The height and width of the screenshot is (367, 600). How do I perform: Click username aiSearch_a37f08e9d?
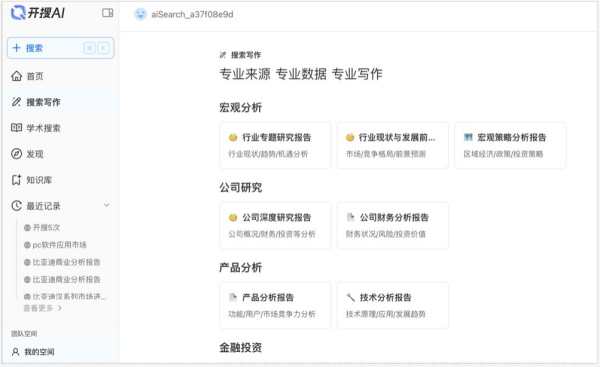(x=192, y=15)
